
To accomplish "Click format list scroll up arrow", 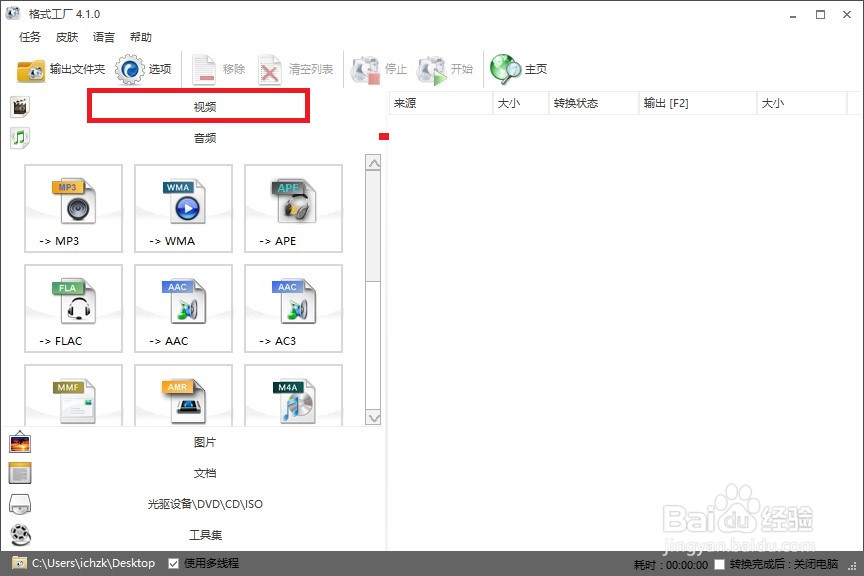I will click(374, 163).
